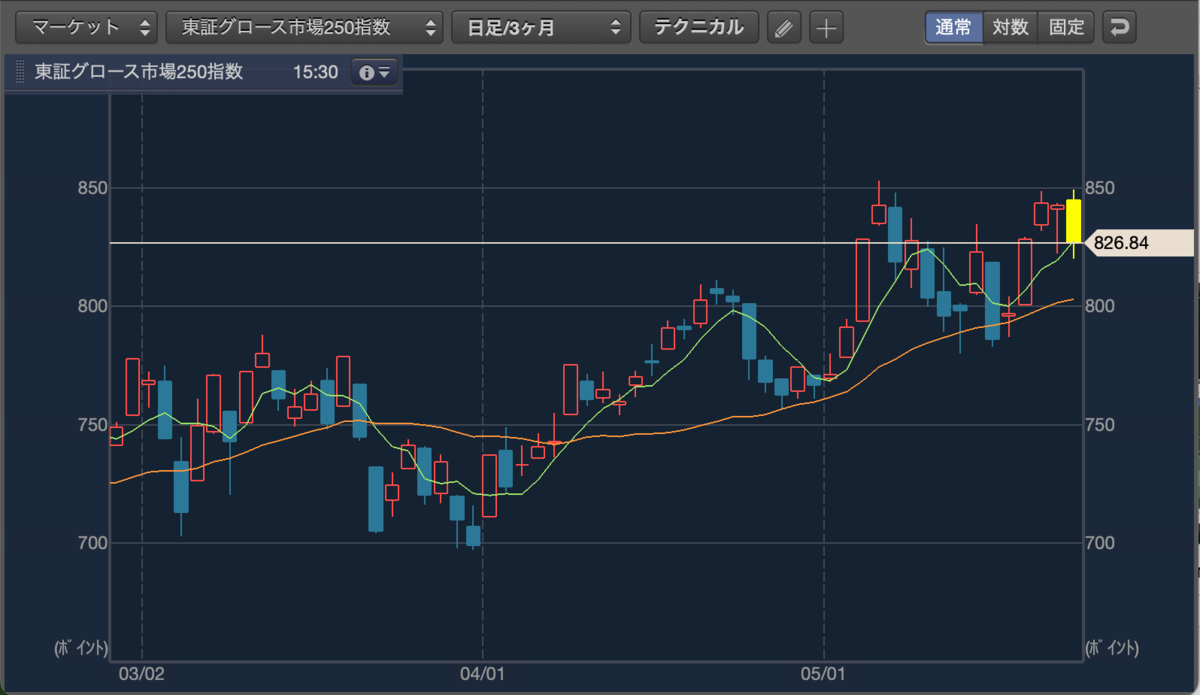Image resolution: width=1200 pixels, height=695 pixels.
Task: Click the yellow latest candlestick
Action: pos(1073,220)
